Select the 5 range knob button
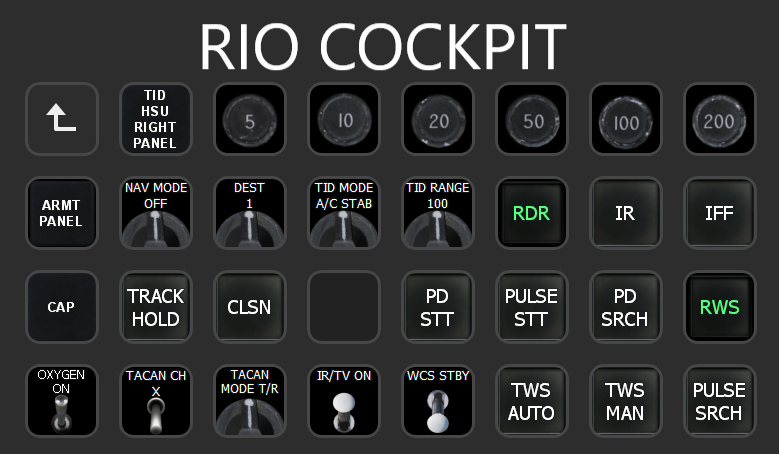Image resolution: width=779 pixels, height=454 pixels. coord(249,119)
